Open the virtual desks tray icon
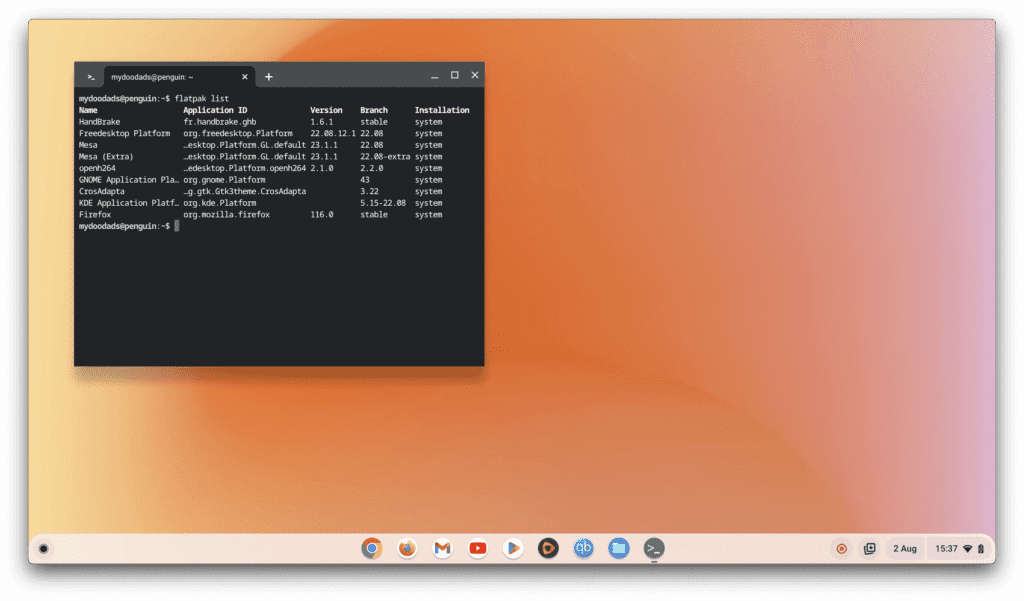The image size is (1024, 601). click(x=869, y=549)
